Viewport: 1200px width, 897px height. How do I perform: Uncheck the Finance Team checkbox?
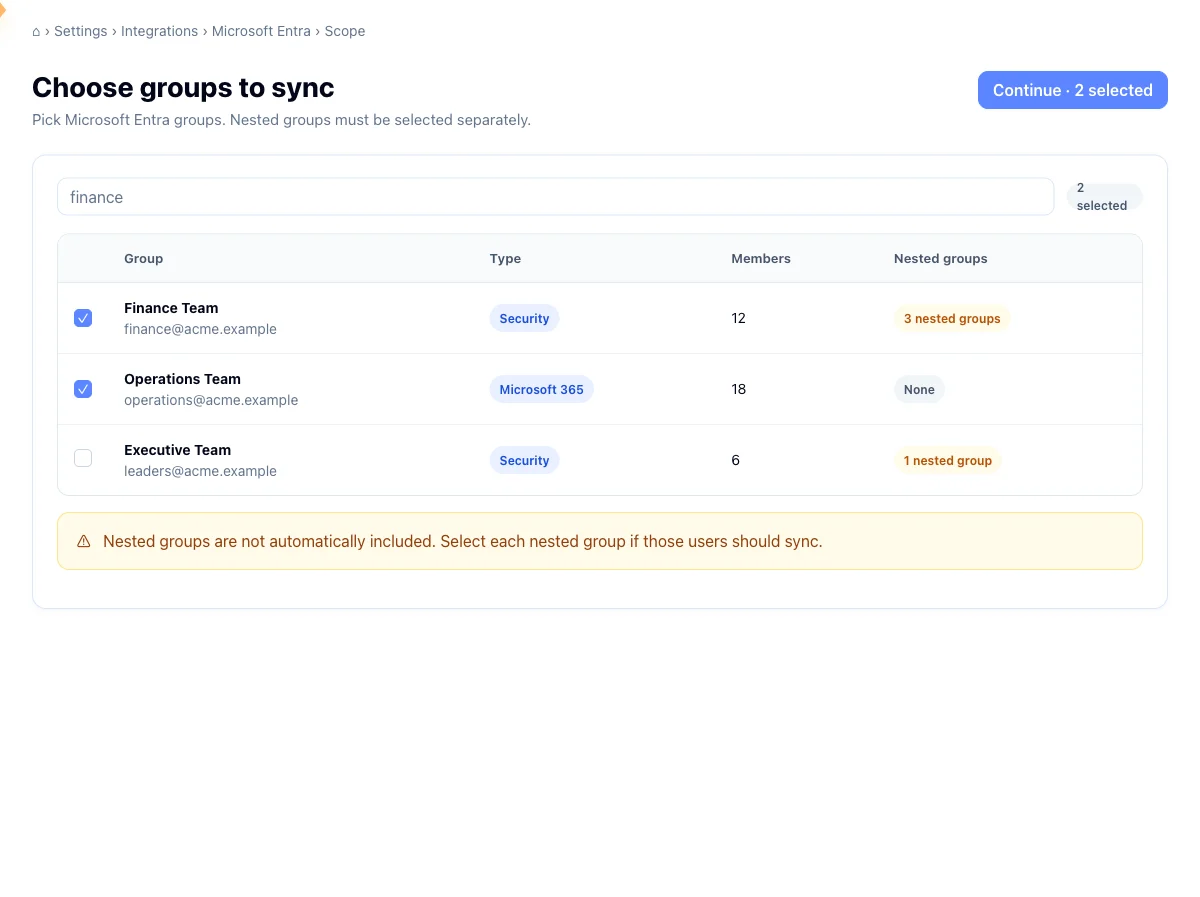[x=83, y=318]
